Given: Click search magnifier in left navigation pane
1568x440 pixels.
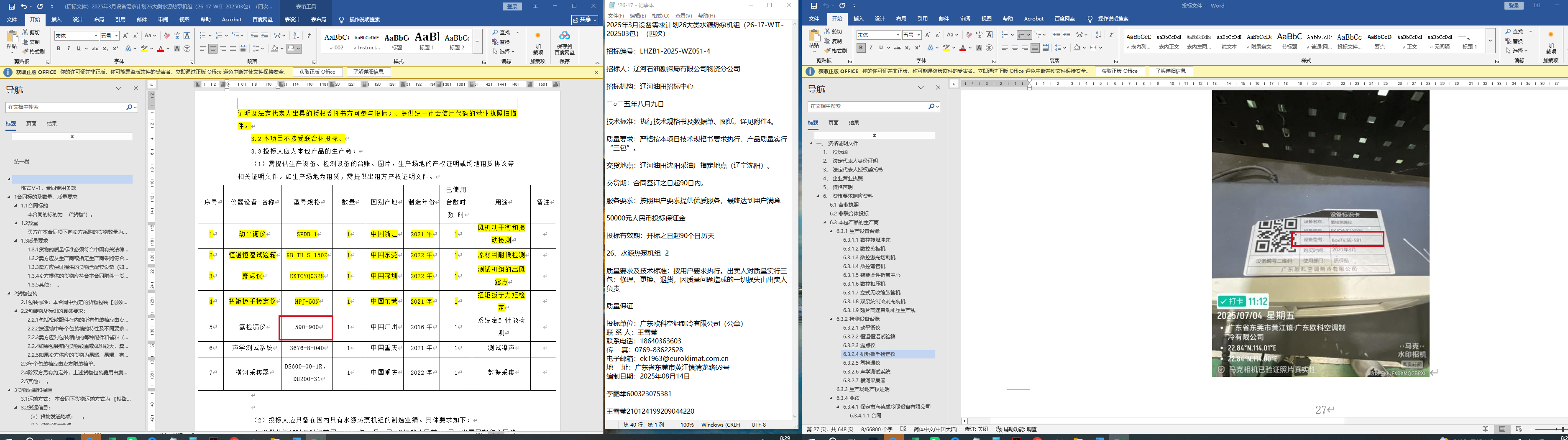Looking at the screenshot, I should click(130, 107).
